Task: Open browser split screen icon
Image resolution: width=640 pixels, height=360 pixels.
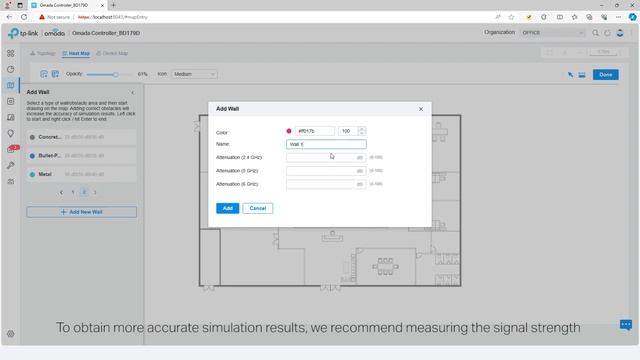Action: [560, 17]
